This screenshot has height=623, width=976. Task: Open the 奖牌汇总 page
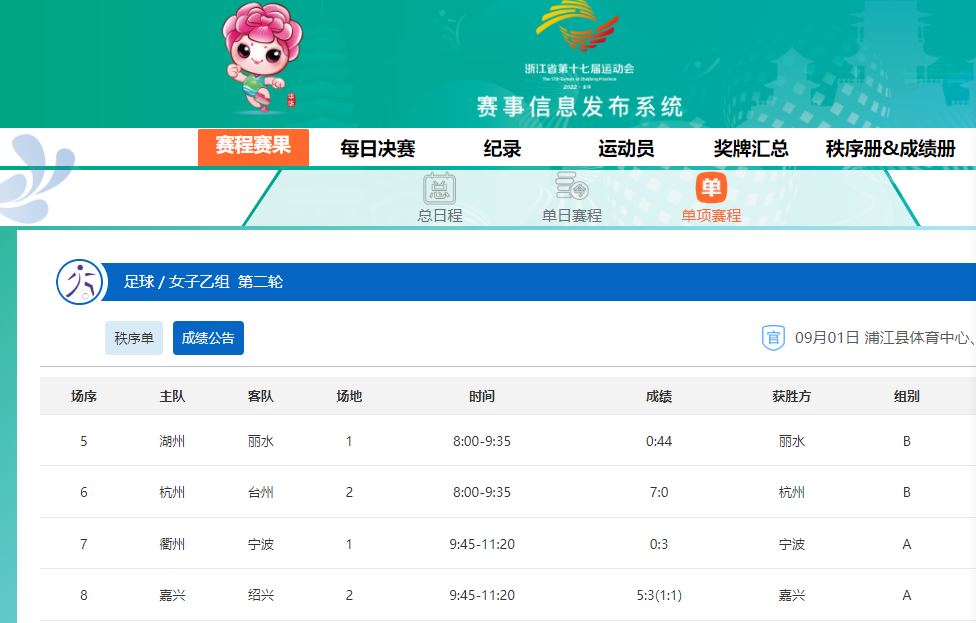tap(751, 149)
